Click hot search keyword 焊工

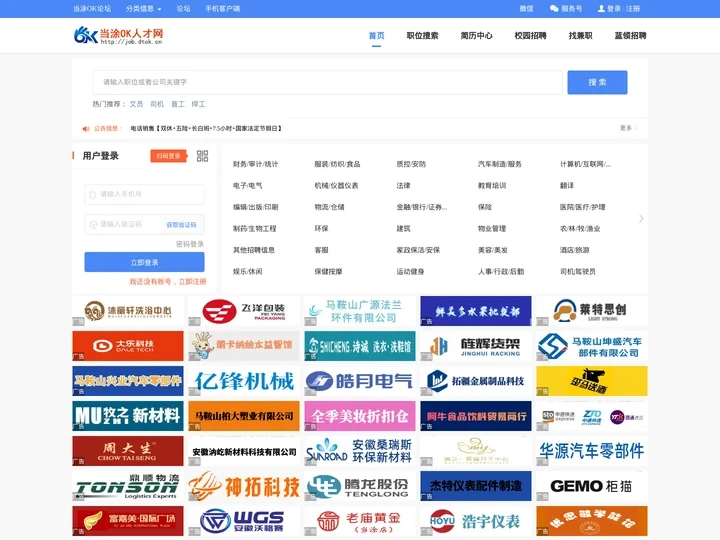click(198, 104)
